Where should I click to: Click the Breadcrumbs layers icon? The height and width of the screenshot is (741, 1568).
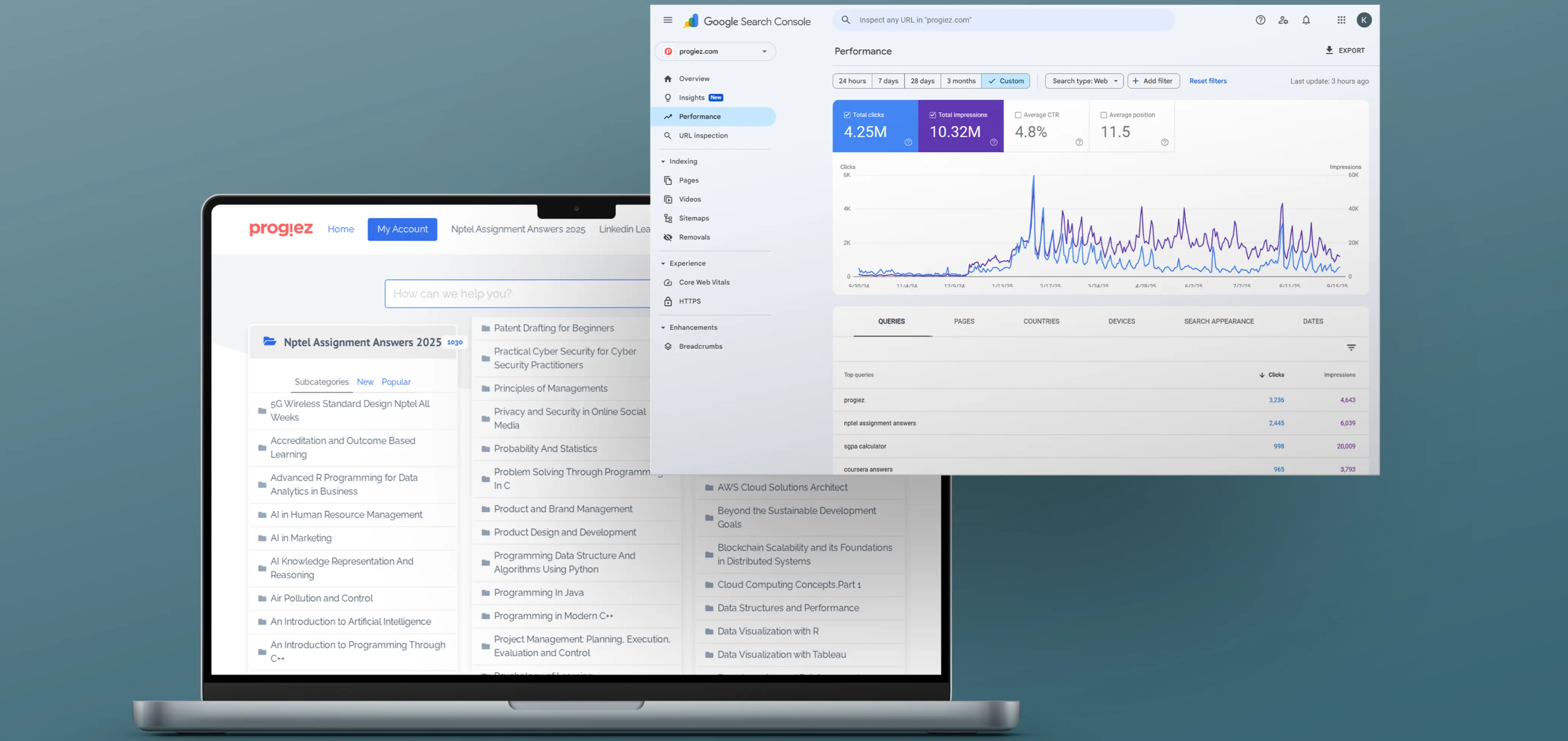pyautogui.click(x=668, y=346)
